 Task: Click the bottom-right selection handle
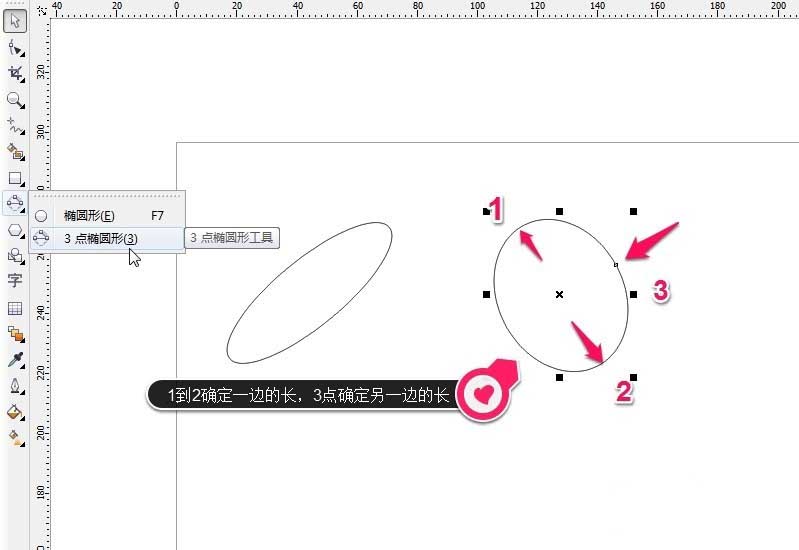633,378
